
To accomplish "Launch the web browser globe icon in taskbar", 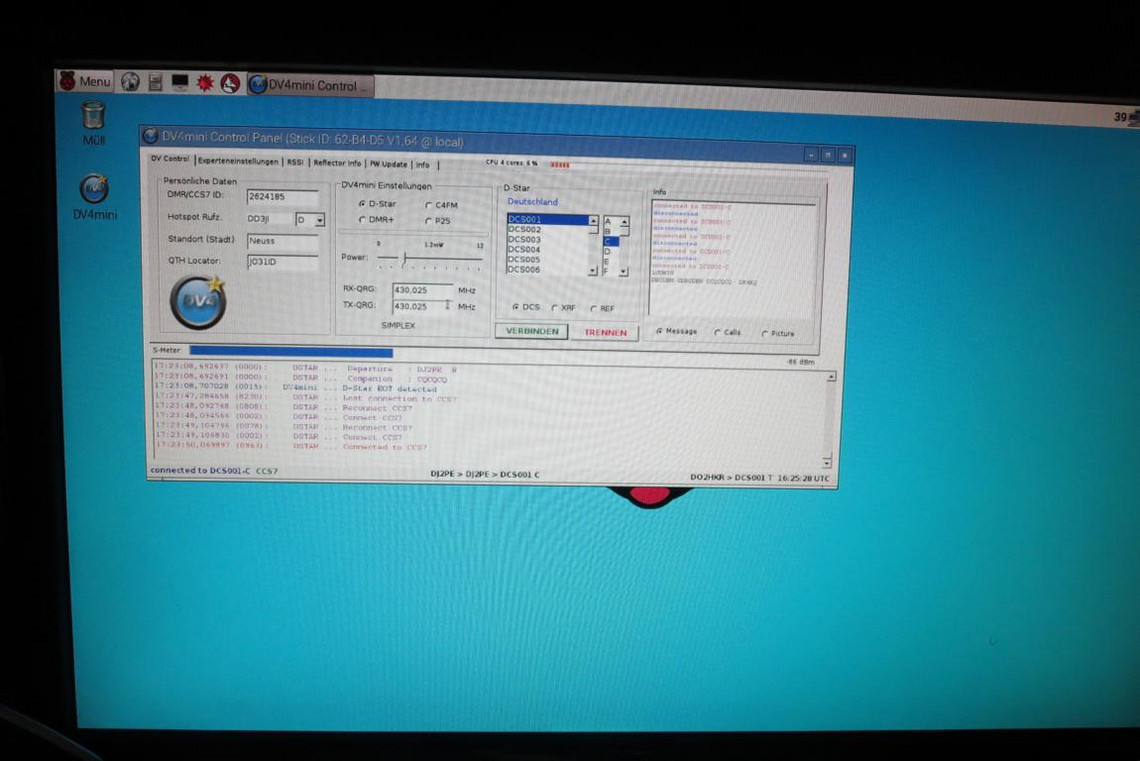I will click(130, 82).
